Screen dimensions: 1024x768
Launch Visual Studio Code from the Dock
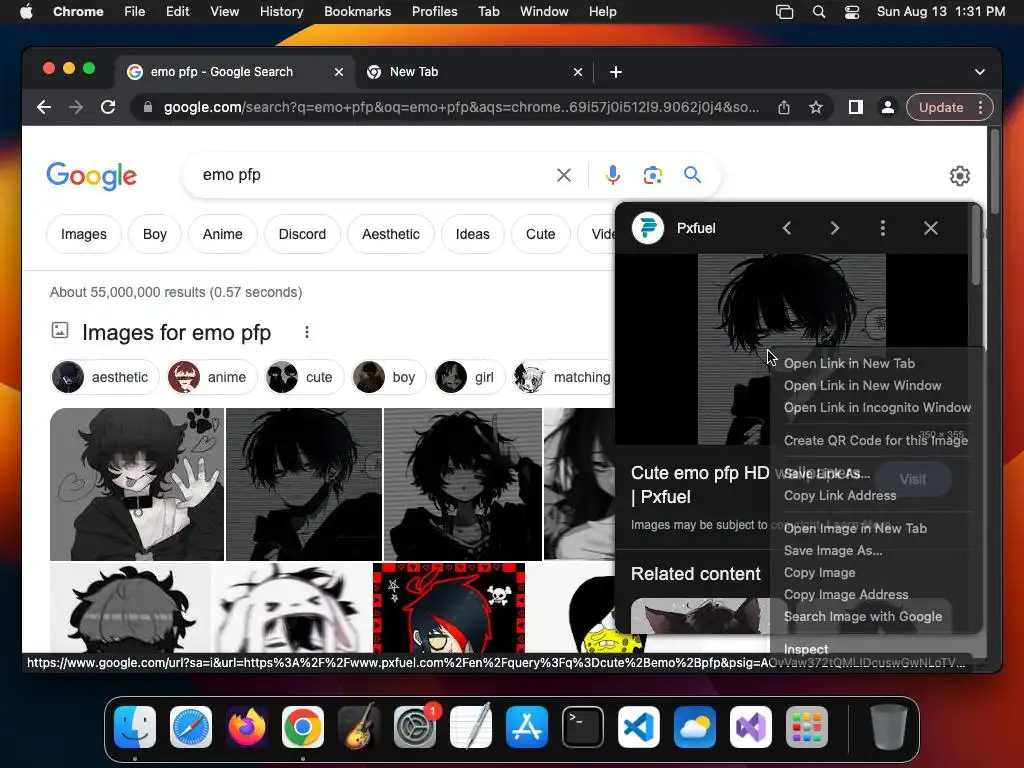click(x=639, y=727)
